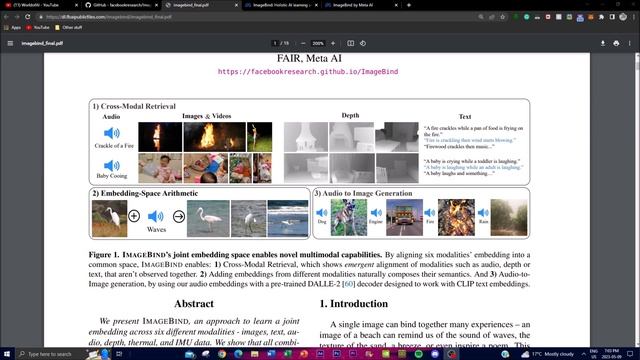Click the large campfire image
Viewport: 640px width, 360px height.
pyautogui.click(x=214, y=137)
